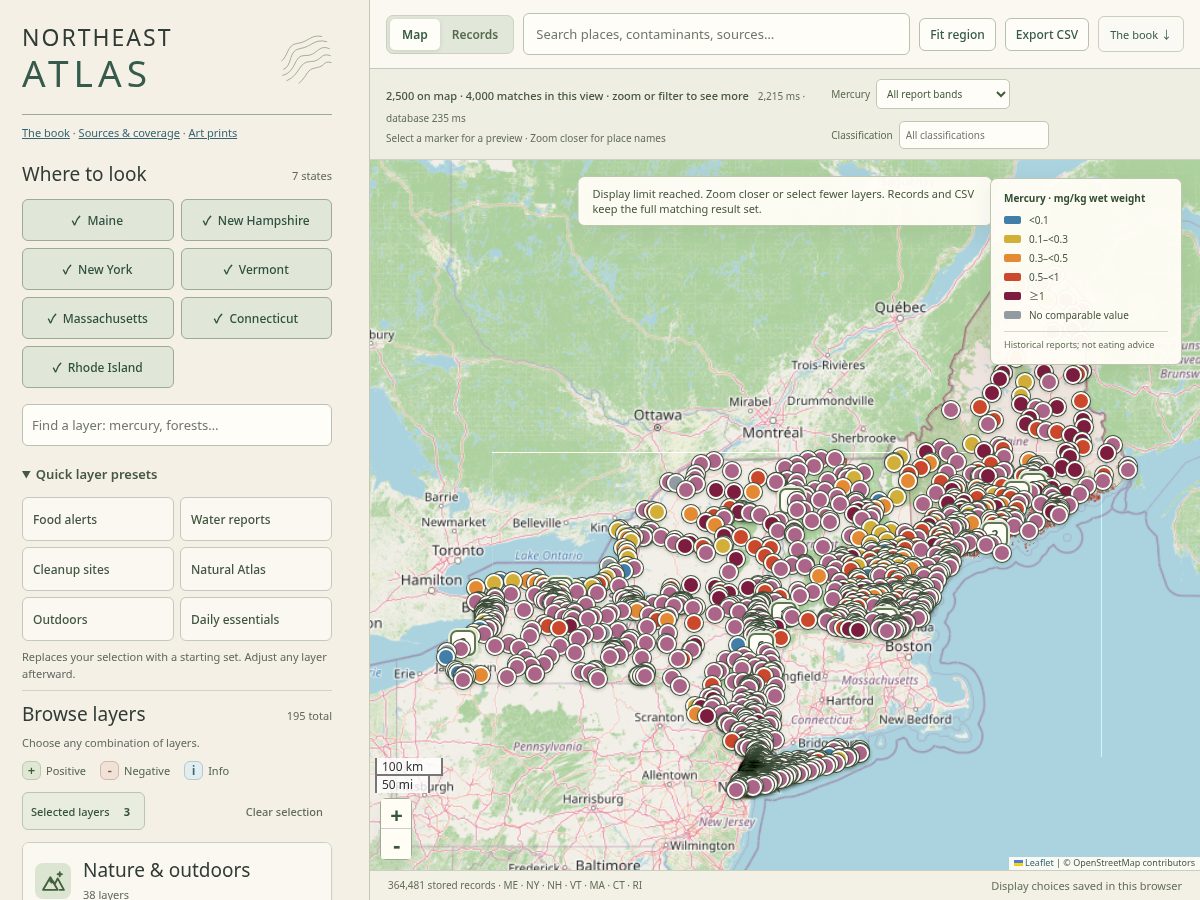Click the plus Positive legend badge
Image resolution: width=1200 pixels, height=900 pixels.
(x=32, y=770)
